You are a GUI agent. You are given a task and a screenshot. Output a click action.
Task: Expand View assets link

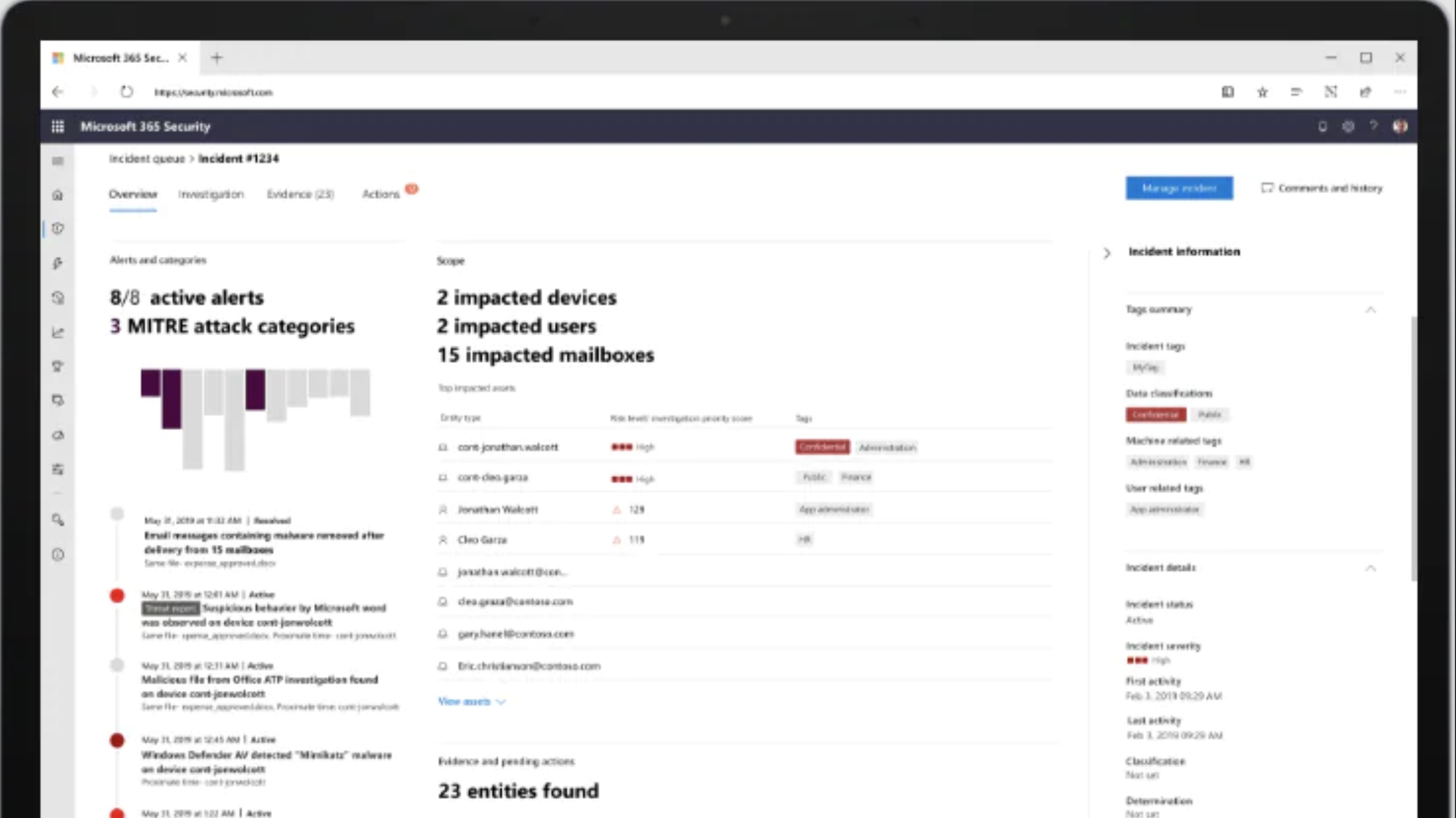pyautogui.click(x=472, y=702)
